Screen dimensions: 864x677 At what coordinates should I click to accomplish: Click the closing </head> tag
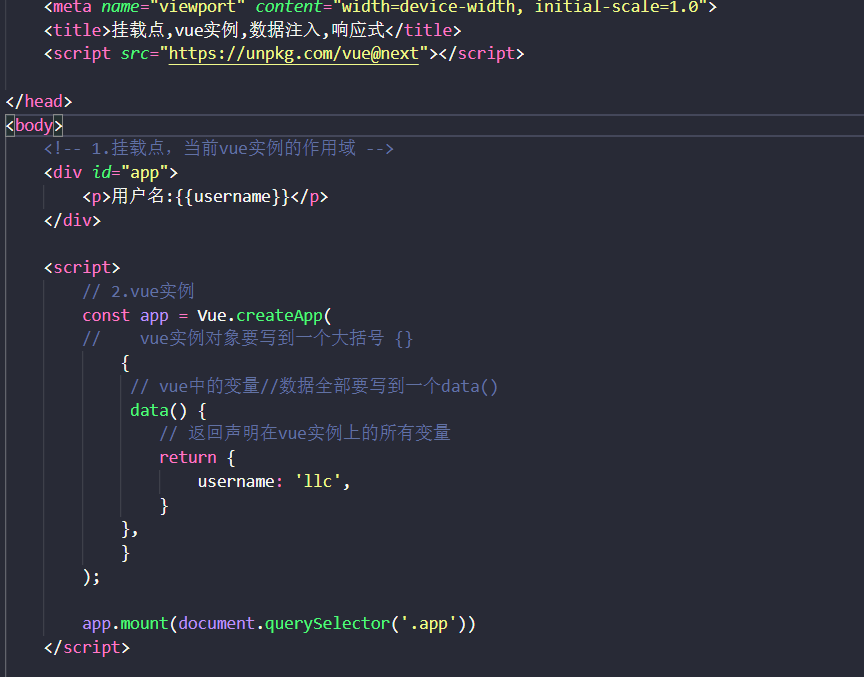coord(39,101)
